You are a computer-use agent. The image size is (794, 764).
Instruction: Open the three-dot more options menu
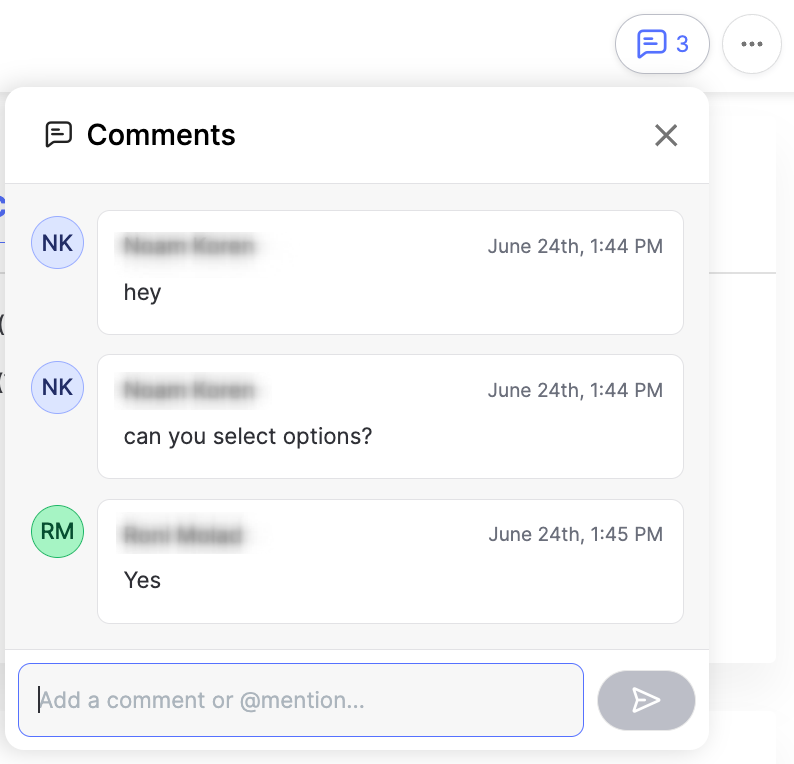[751, 44]
